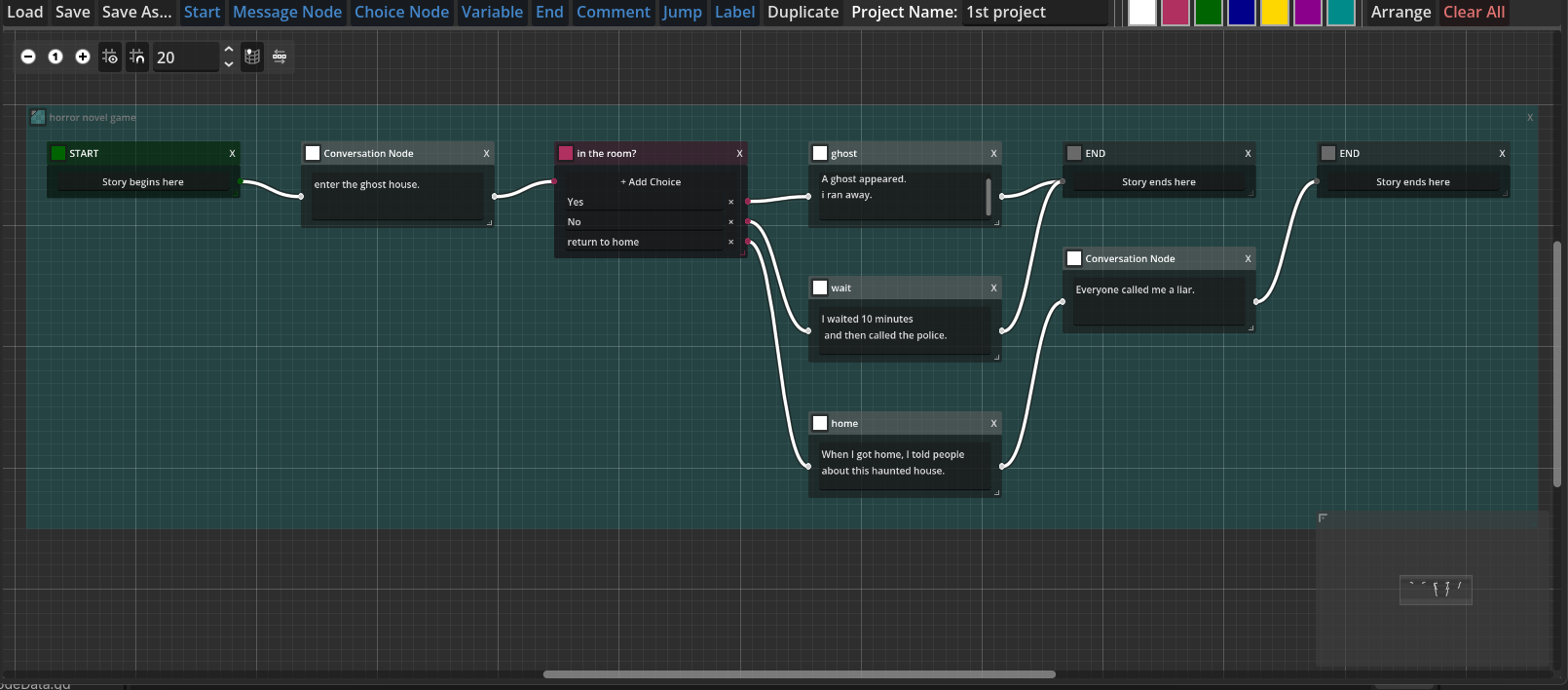The image size is (1568, 690).
Task: Click the zoom out minus icon
Action: [x=28, y=57]
